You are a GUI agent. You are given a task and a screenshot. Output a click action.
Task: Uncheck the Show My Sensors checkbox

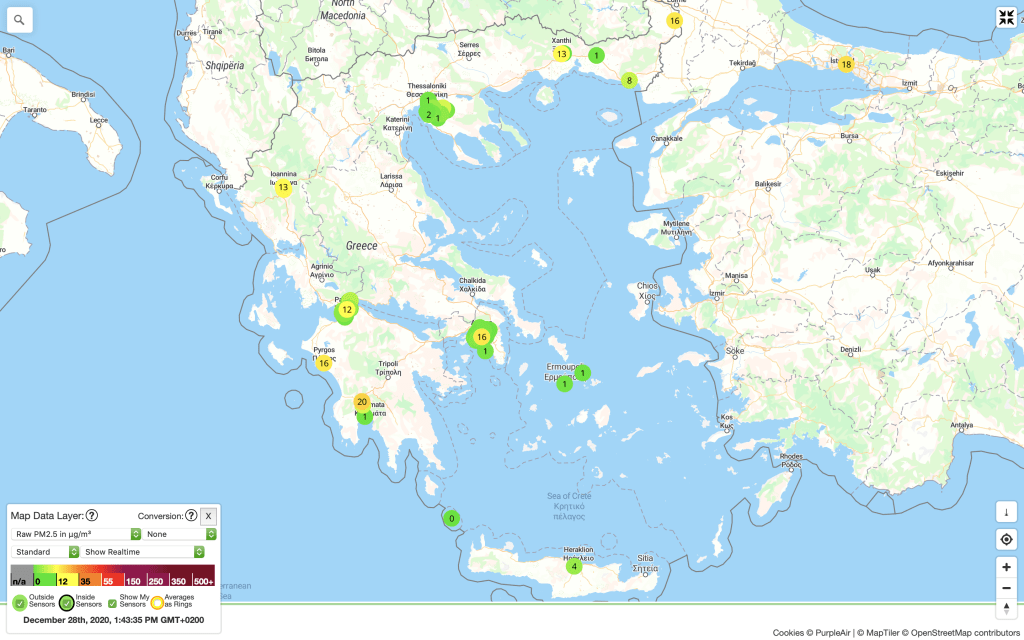112,602
